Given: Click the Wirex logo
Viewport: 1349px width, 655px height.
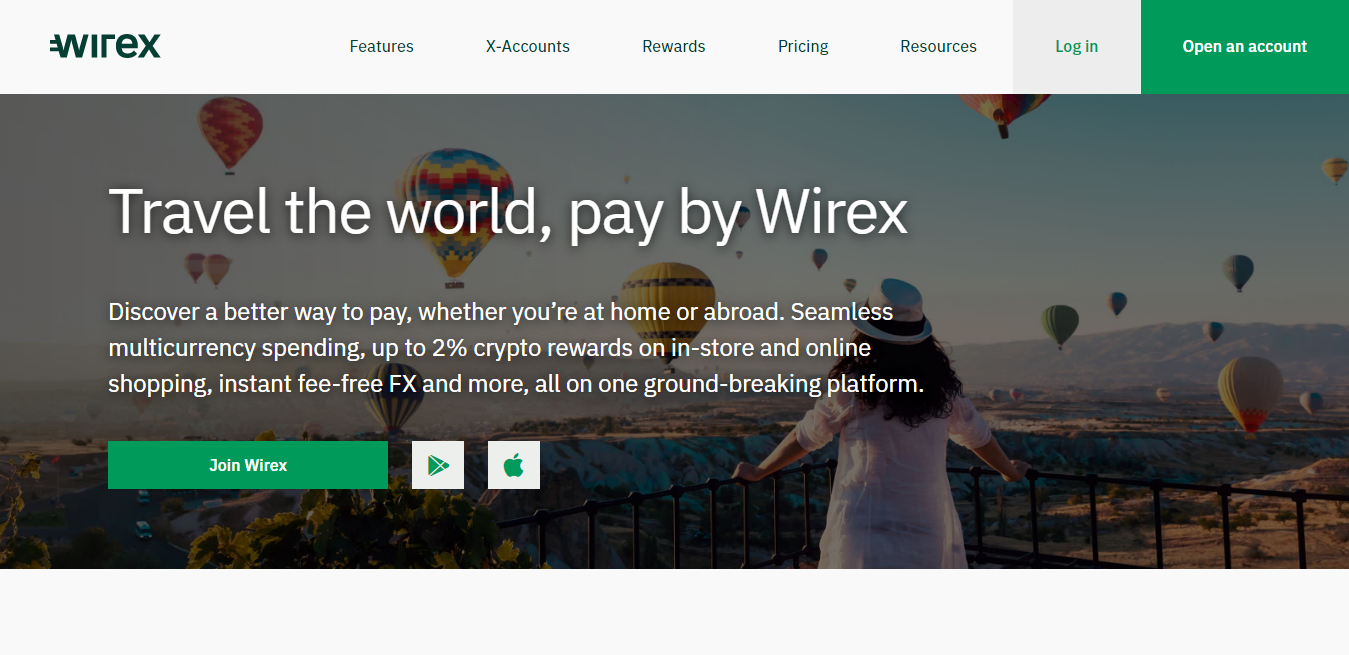Looking at the screenshot, I should 105,46.
